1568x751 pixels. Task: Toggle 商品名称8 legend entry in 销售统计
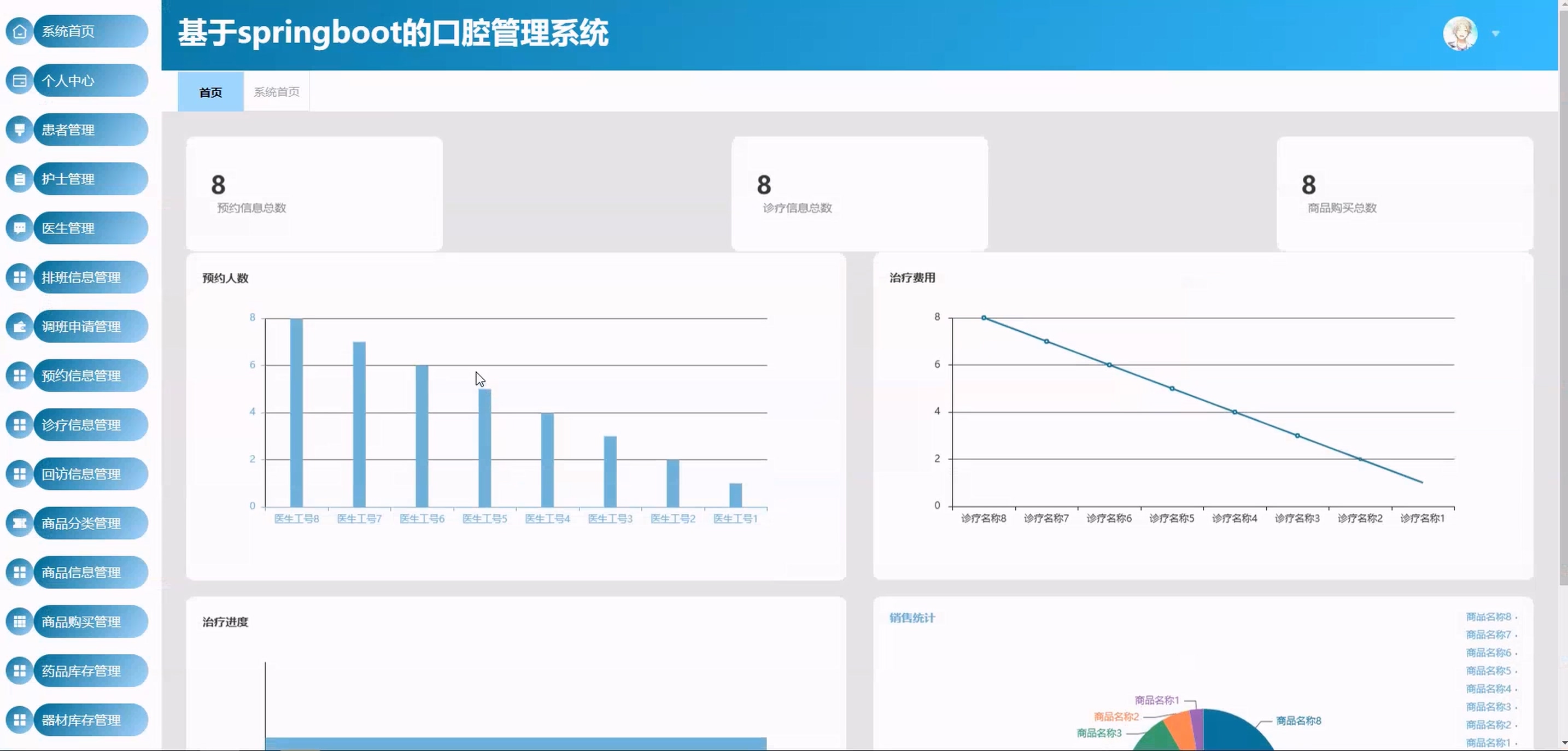pyautogui.click(x=1489, y=617)
